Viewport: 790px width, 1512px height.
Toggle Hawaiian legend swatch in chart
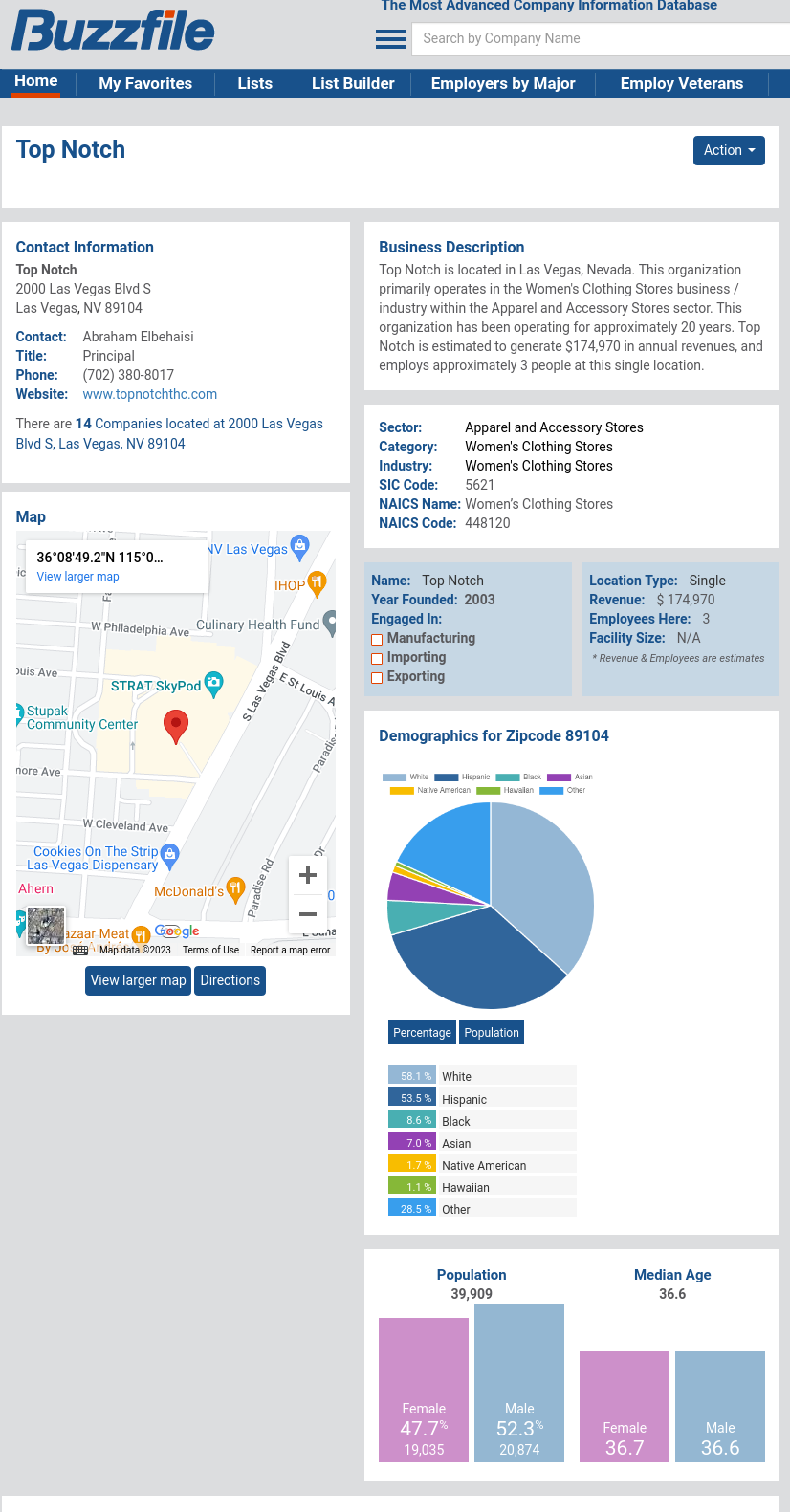point(489,791)
